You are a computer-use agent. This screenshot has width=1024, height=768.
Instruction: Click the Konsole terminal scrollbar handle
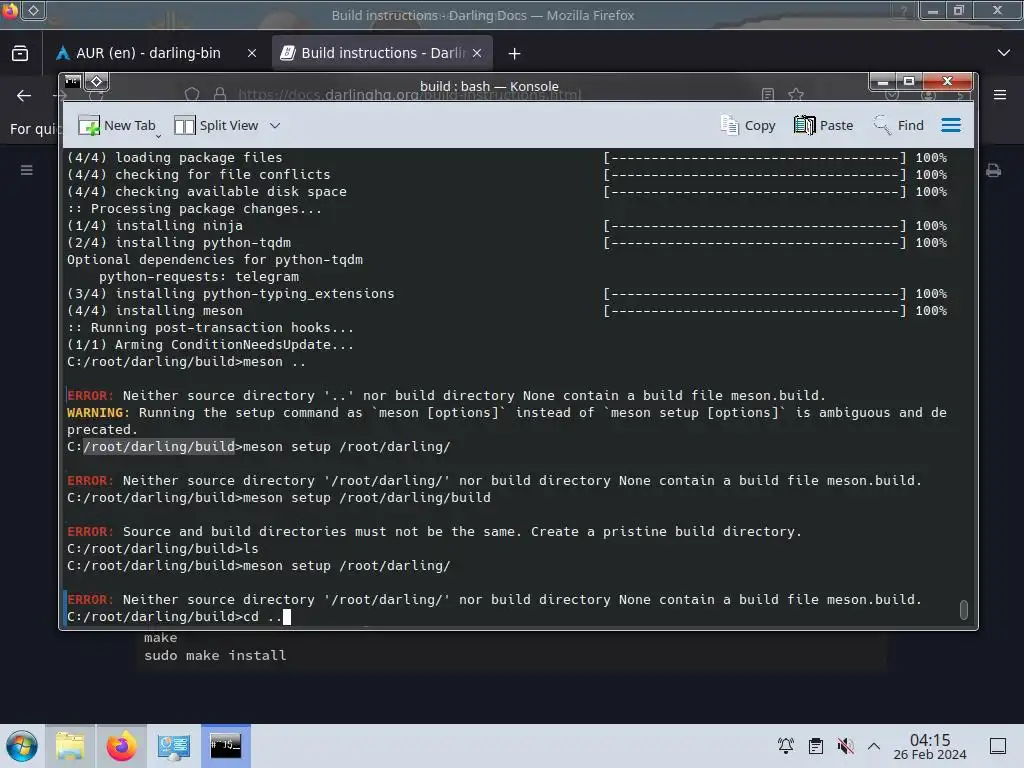click(x=963, y=609)
